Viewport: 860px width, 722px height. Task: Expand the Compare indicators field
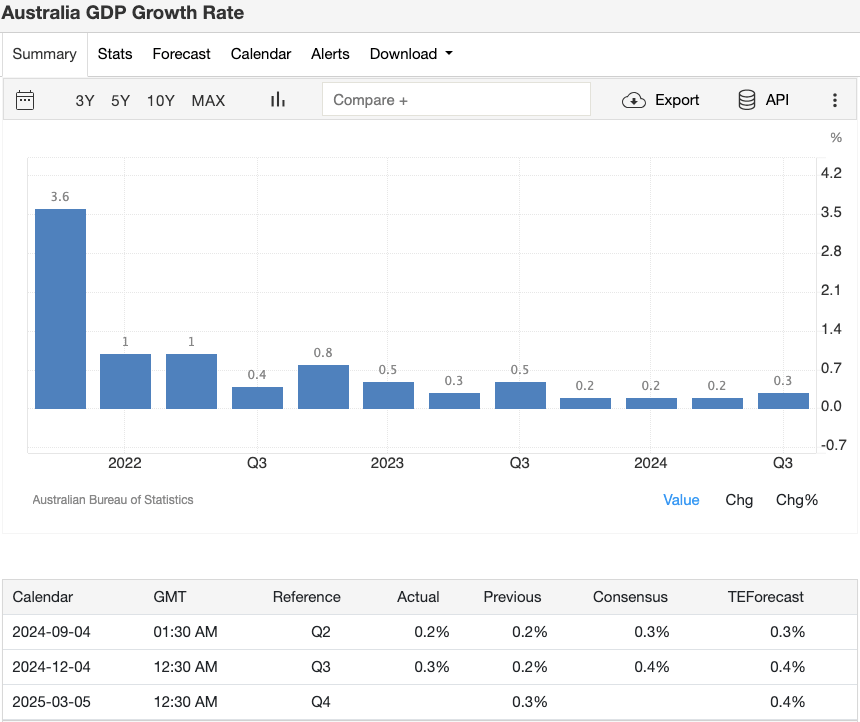(456, 100)
